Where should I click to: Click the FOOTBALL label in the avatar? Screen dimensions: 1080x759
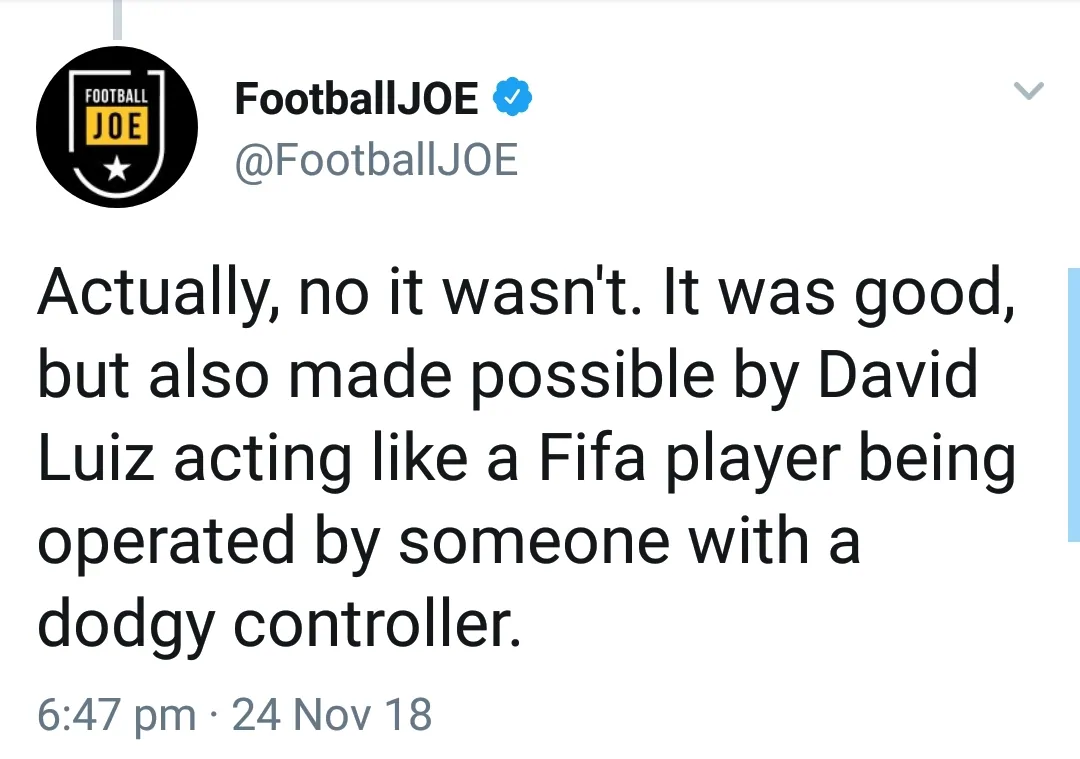(117, 98)
